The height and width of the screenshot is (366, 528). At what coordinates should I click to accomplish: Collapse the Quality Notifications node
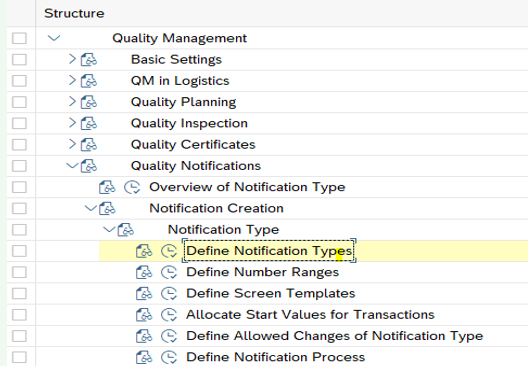(72, 165)
